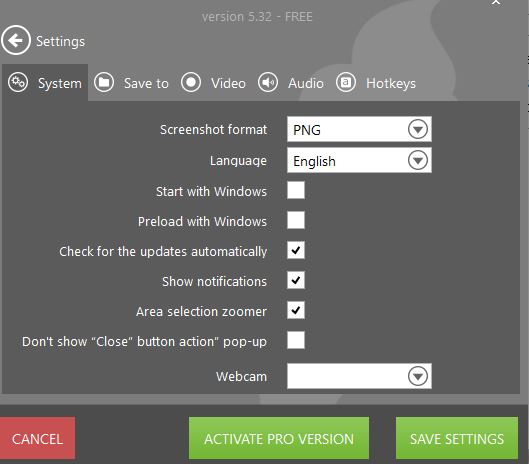This screenshot has height=464, width=529.
Task: Uncheck Check for the updates automatically
Action: pyautogui.click(x=296, y=250)
